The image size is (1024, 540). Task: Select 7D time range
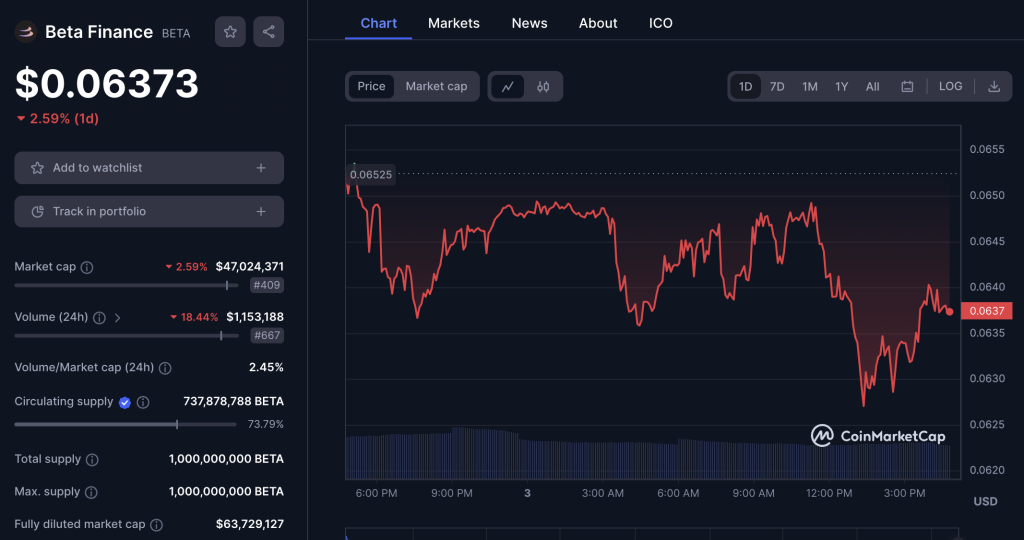click(776, 86)
